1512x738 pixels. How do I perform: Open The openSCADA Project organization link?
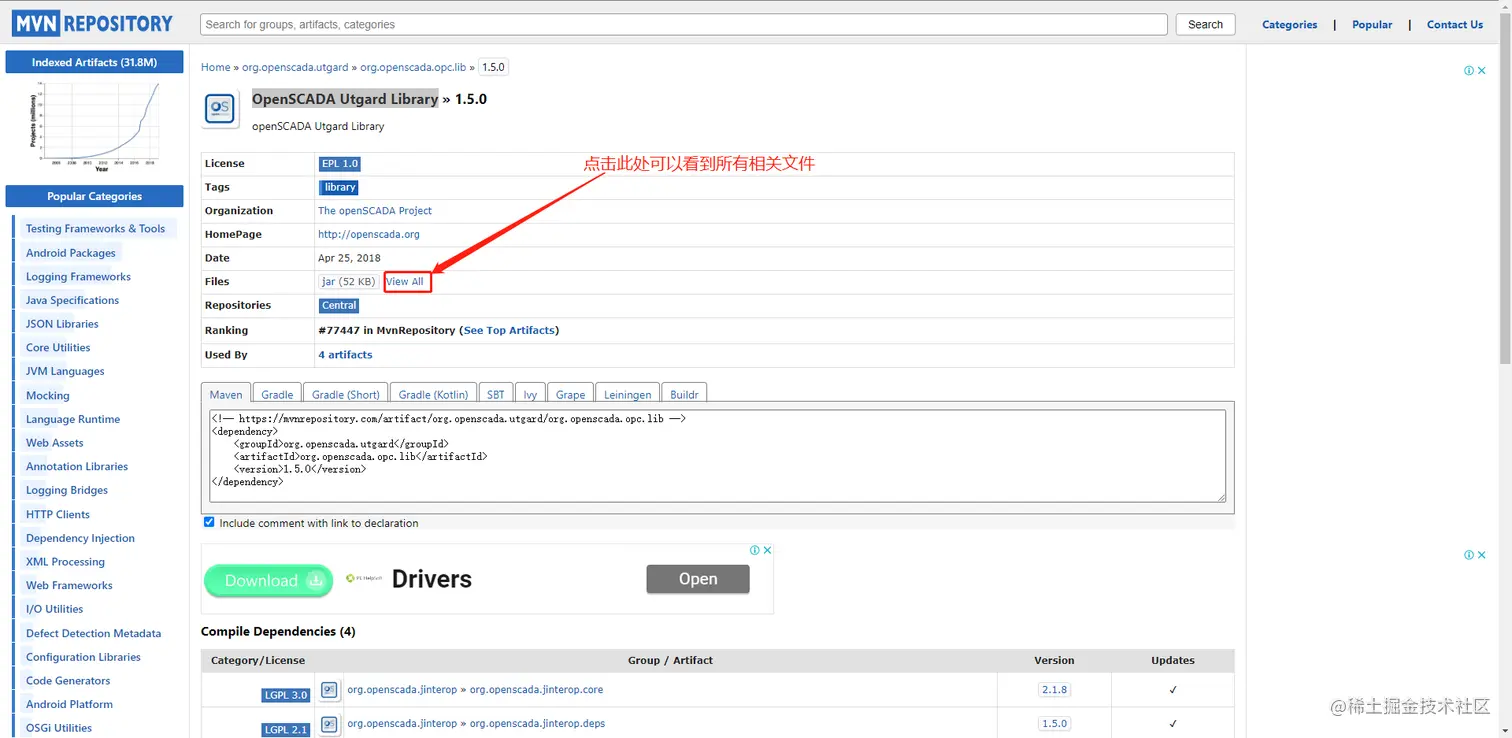(x=375, y=210)
